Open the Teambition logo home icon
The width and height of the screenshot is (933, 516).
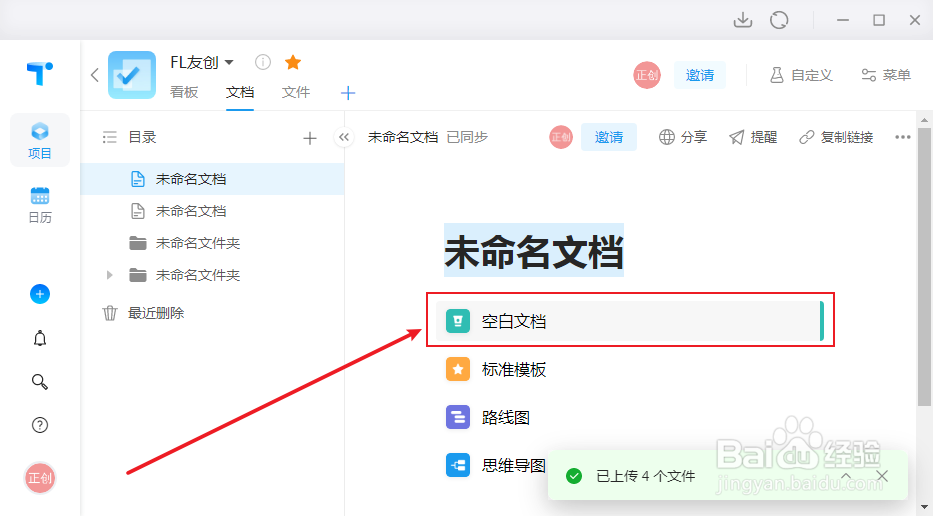[x=40, y=74]
